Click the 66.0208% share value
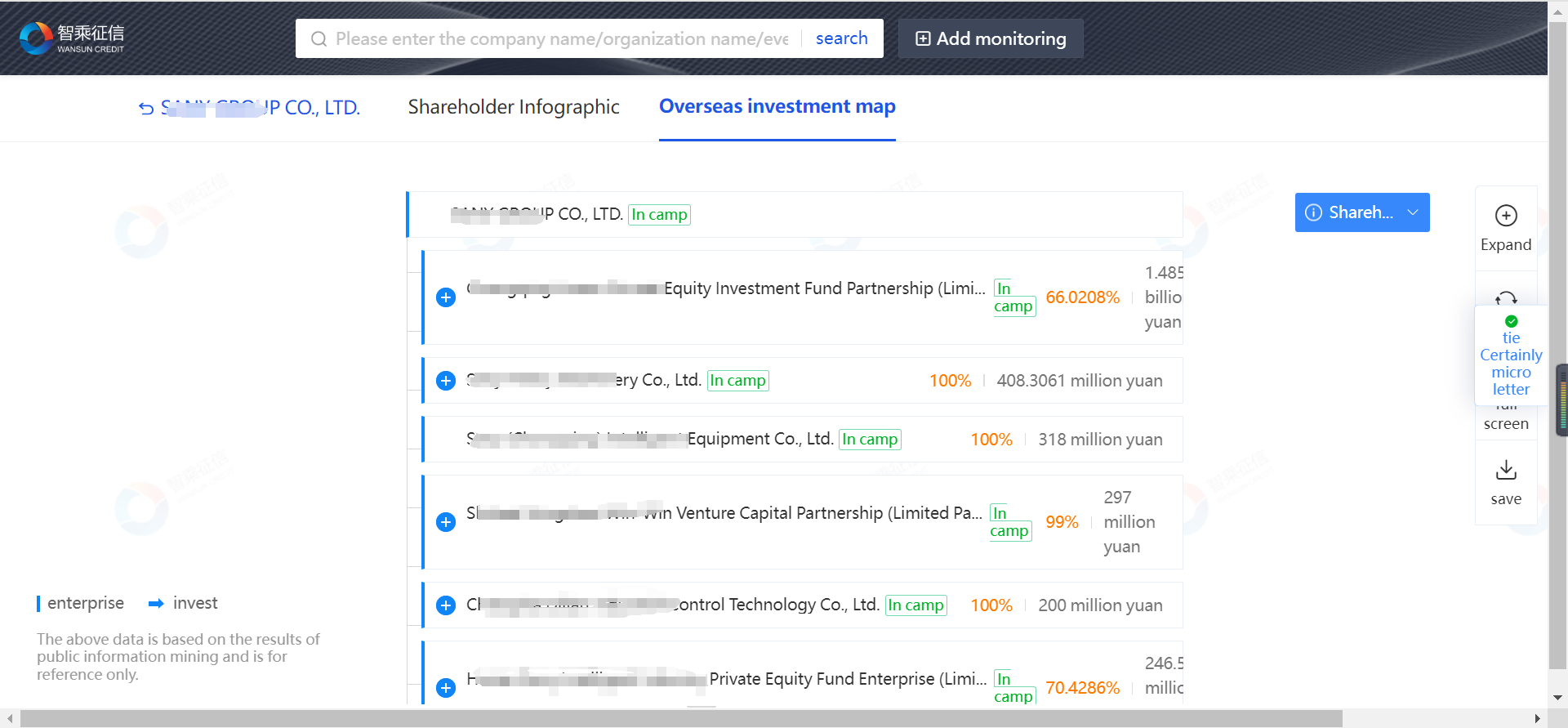Screen dimensions: 1568x728 coord(1082,297)
